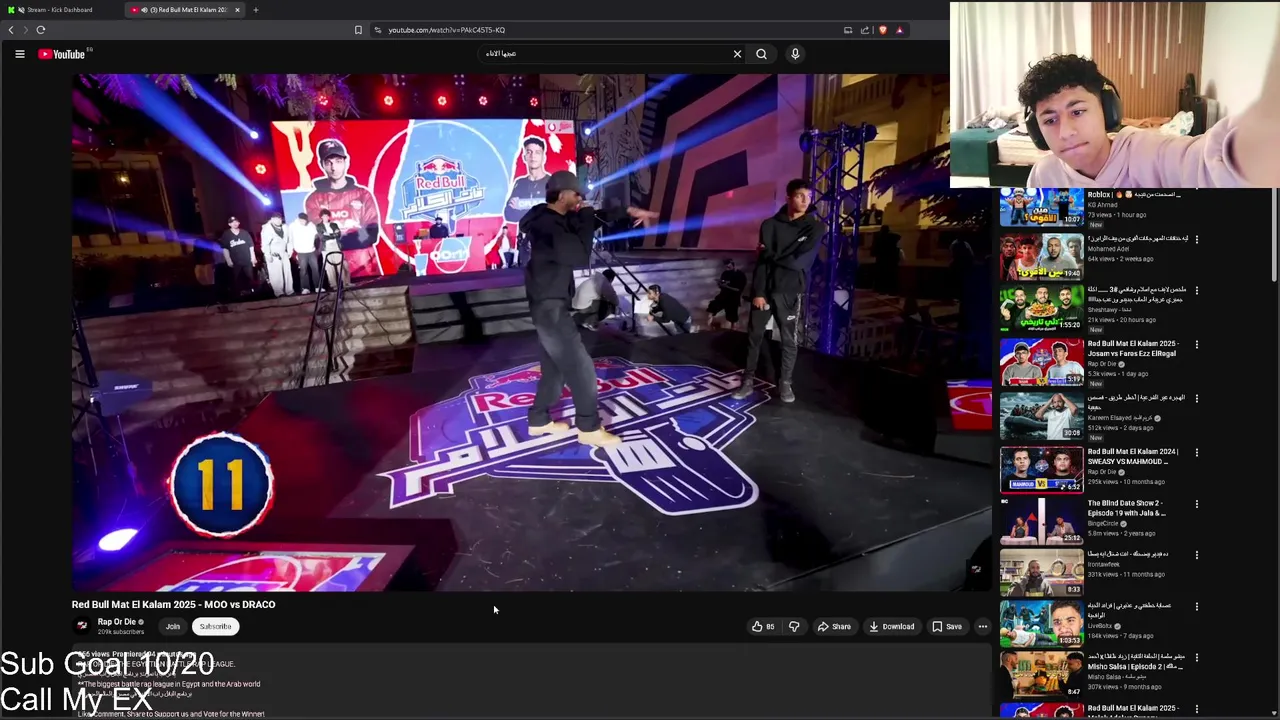Open a new browser tab
1280x720 pixels.
255,10
